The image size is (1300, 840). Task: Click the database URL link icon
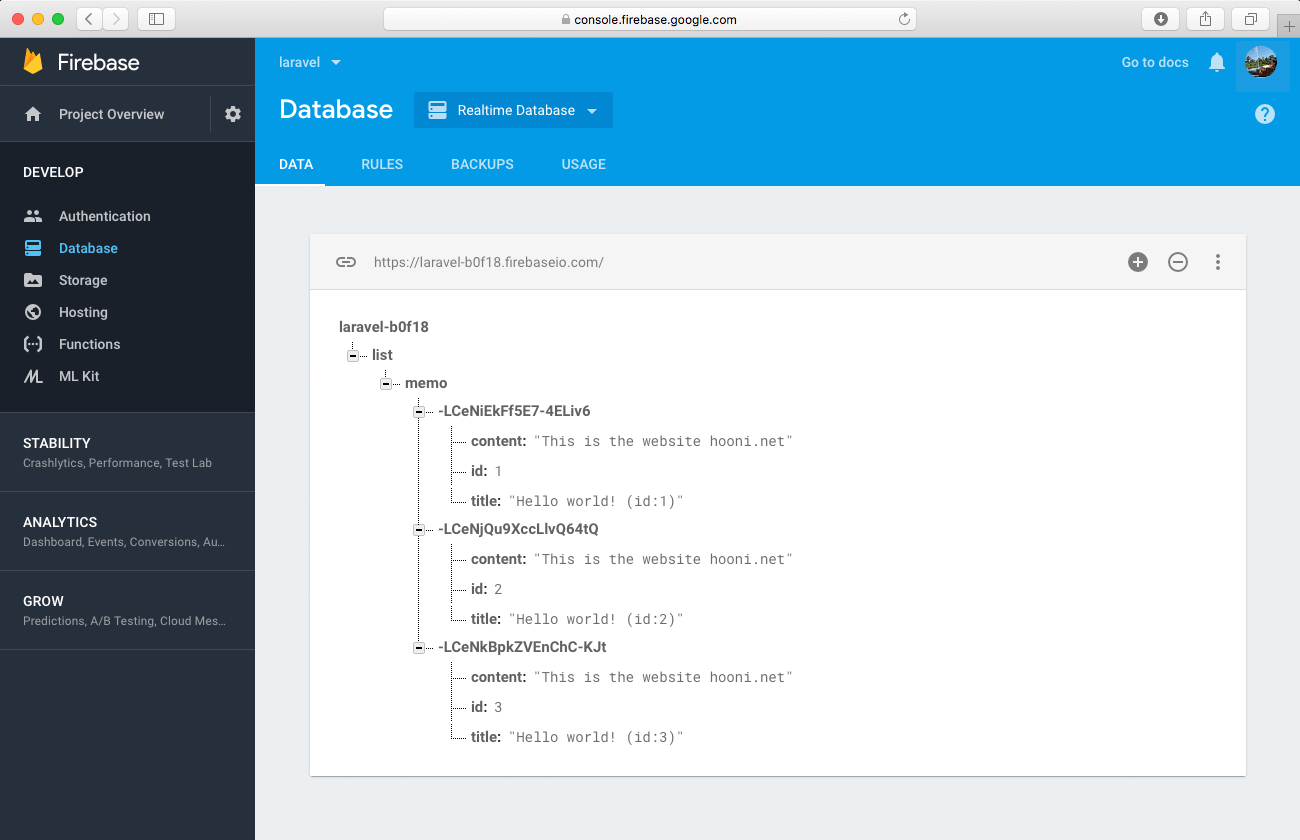pyautogui.click(x=346, y=262)
